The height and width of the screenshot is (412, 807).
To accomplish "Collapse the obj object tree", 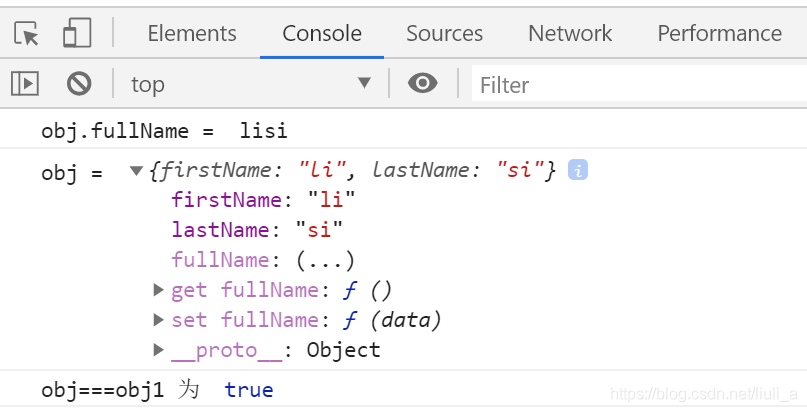I will pos(136,170).
